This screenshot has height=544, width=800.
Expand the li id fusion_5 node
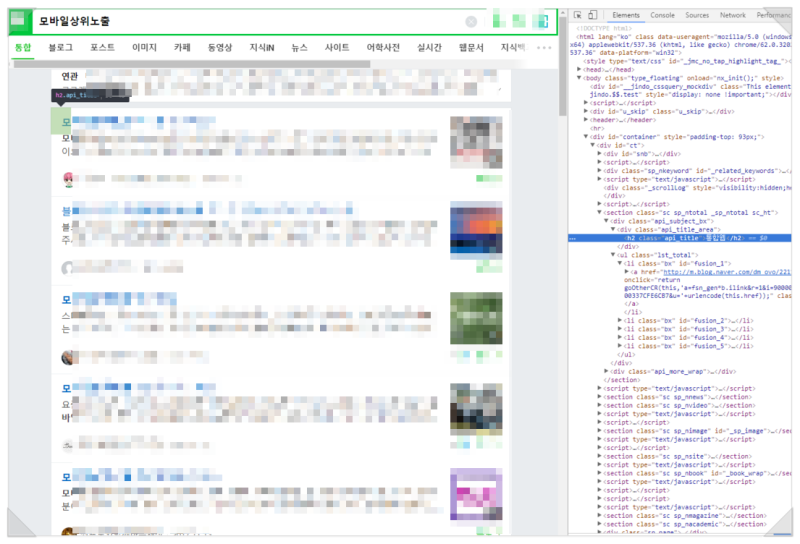coord(620,346)
